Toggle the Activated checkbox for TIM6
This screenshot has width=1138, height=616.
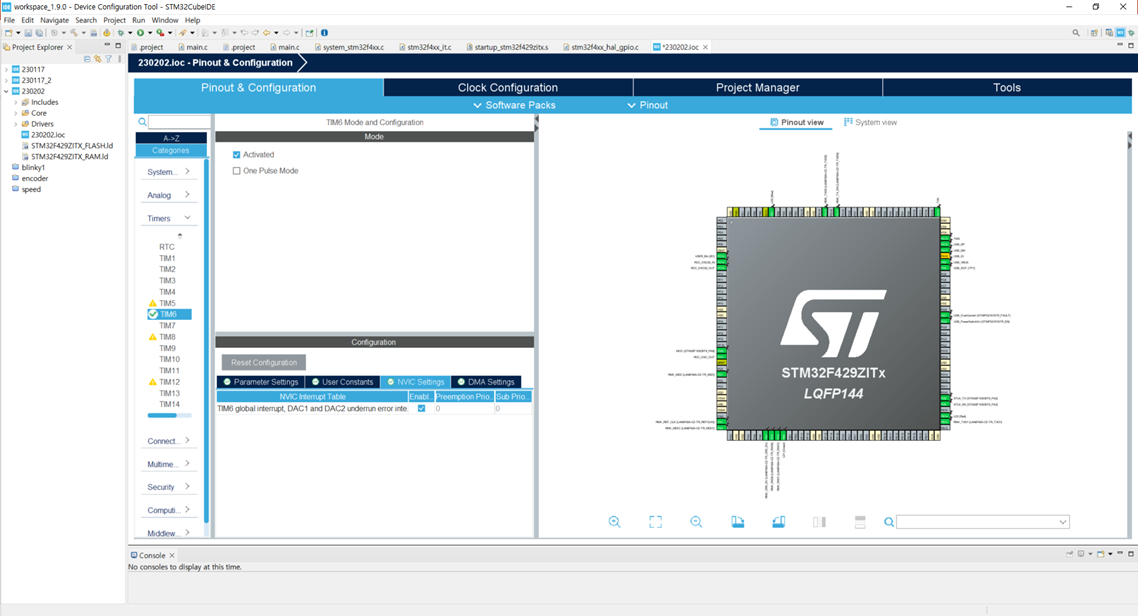pos(237,155)
